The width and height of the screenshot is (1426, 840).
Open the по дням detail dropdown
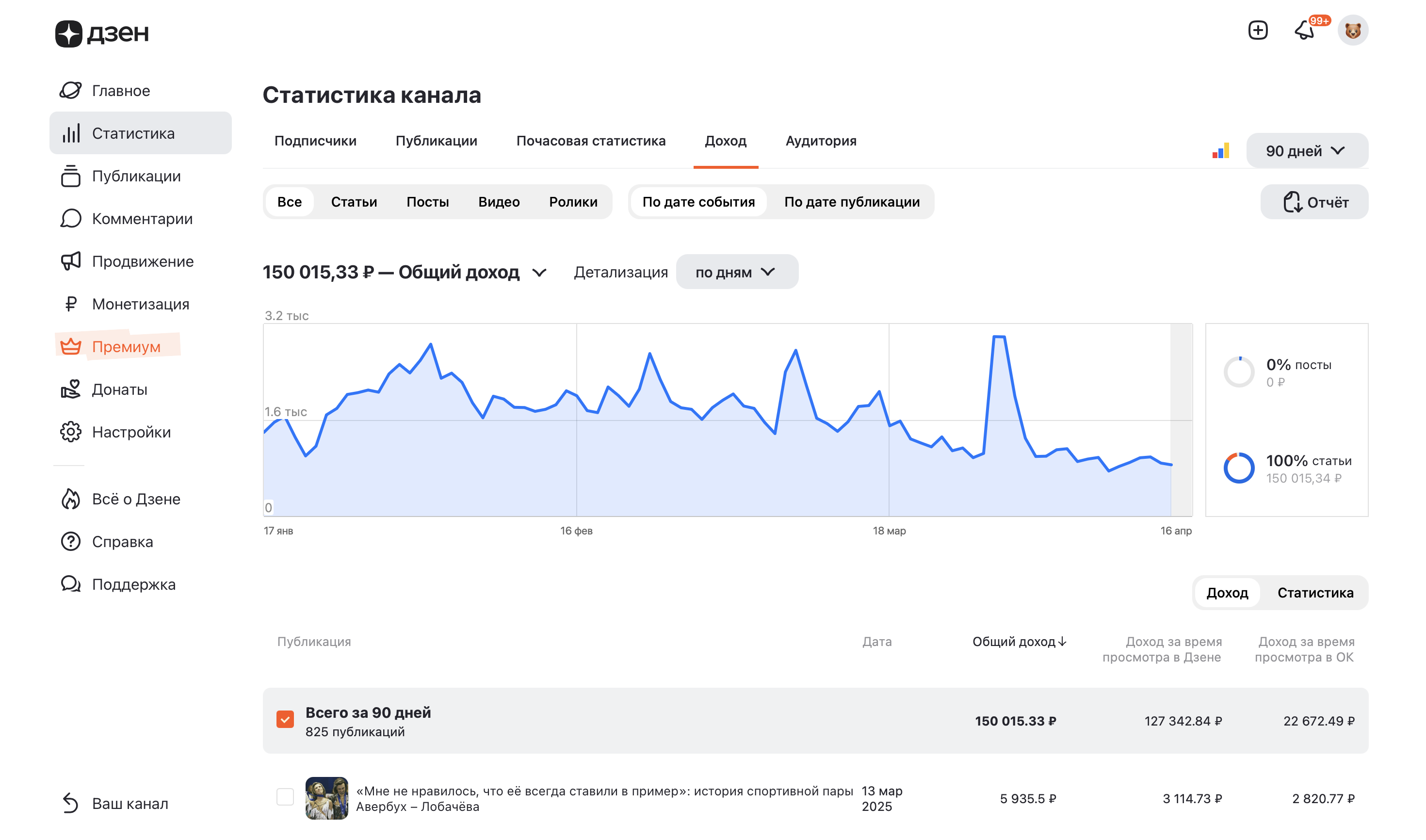pyautogui.click(x=736, y=272)
